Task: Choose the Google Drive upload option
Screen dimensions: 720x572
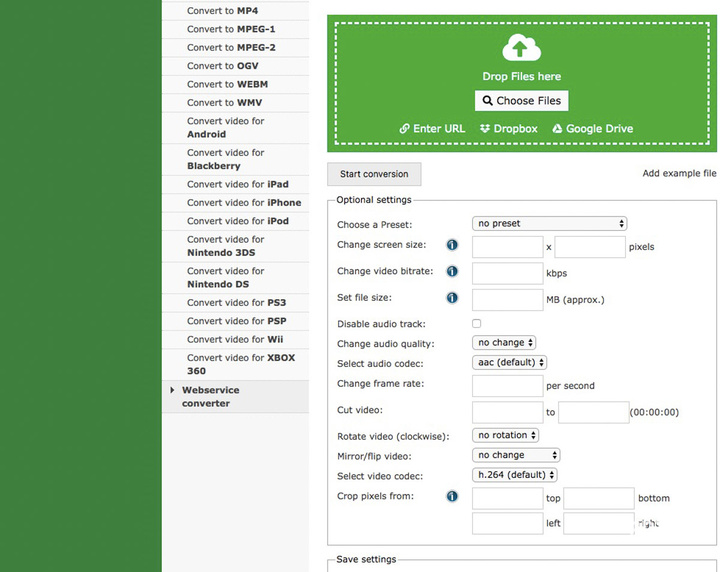Action: (x=592, y=129)
